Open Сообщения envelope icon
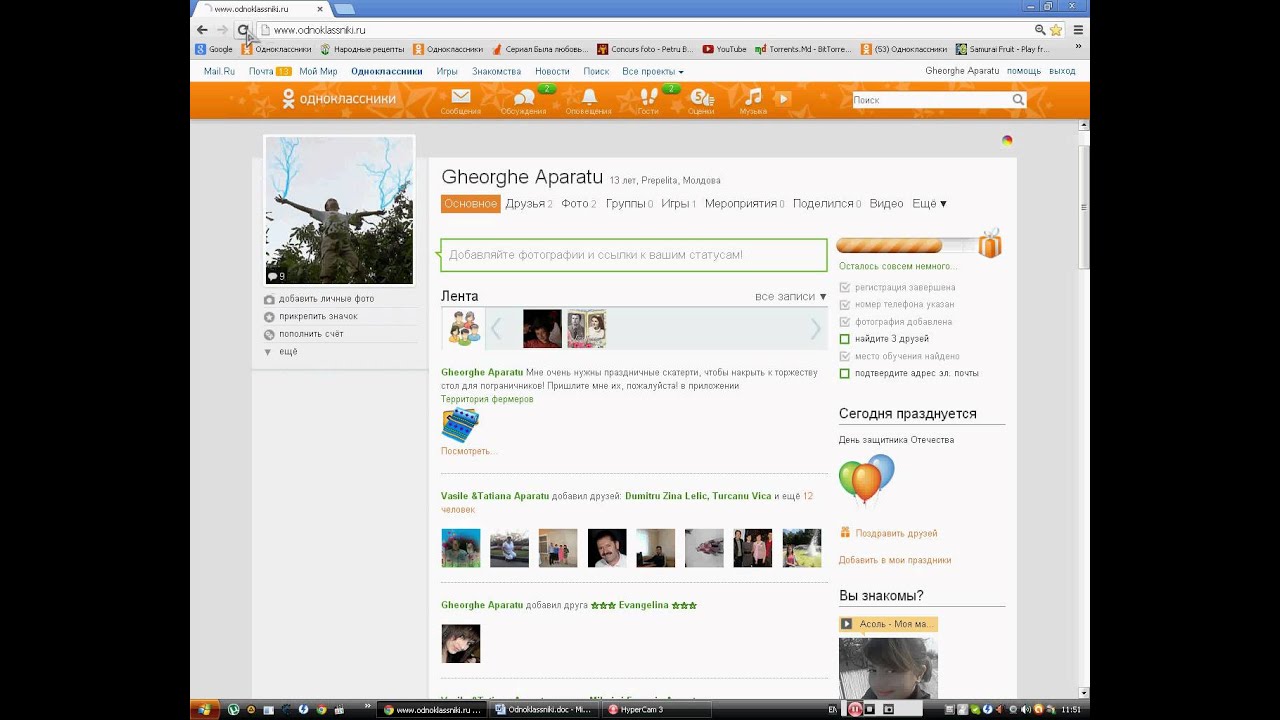The image size is (1280, 720). click(461, 97)
